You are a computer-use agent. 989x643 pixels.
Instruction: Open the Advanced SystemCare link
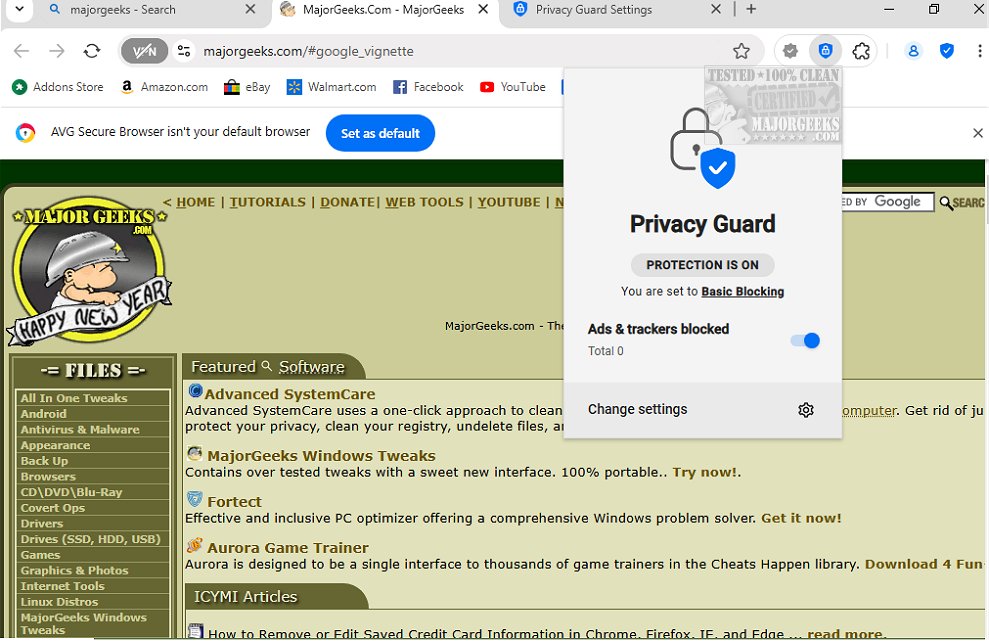[x=290, y=394]
